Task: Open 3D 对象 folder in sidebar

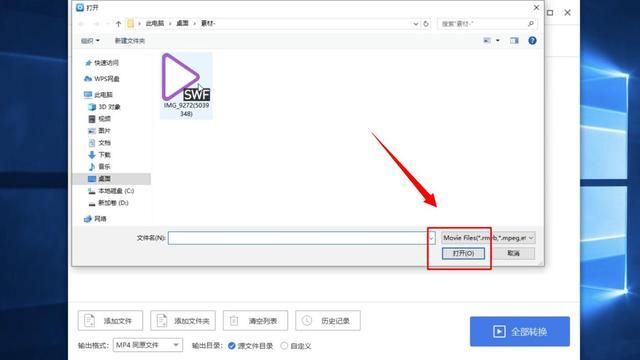Action: coord(104,107)
